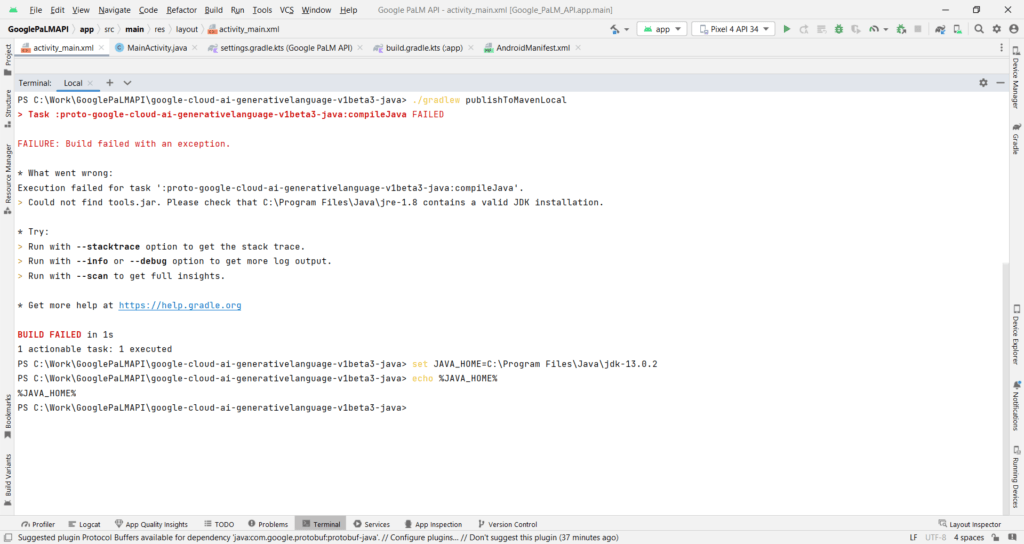Open the Profiler tool window
The width and height of the screenshot is (1024, 544).
point(38,524)
